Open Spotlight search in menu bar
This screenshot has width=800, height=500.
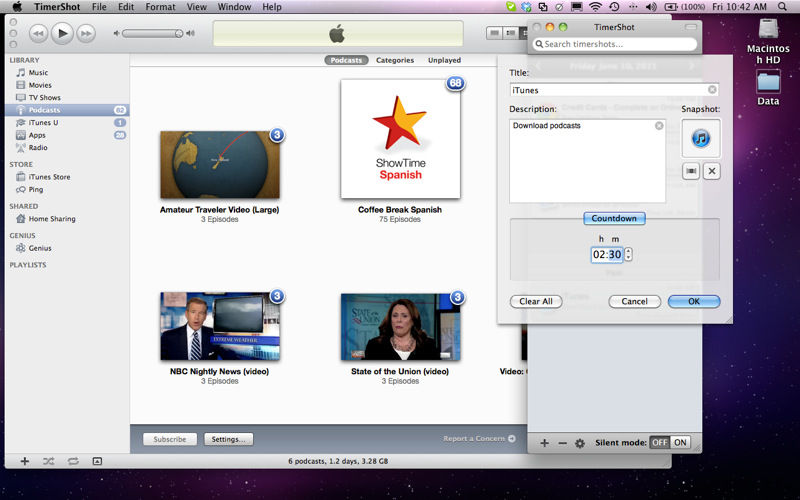tap(782, 7)
